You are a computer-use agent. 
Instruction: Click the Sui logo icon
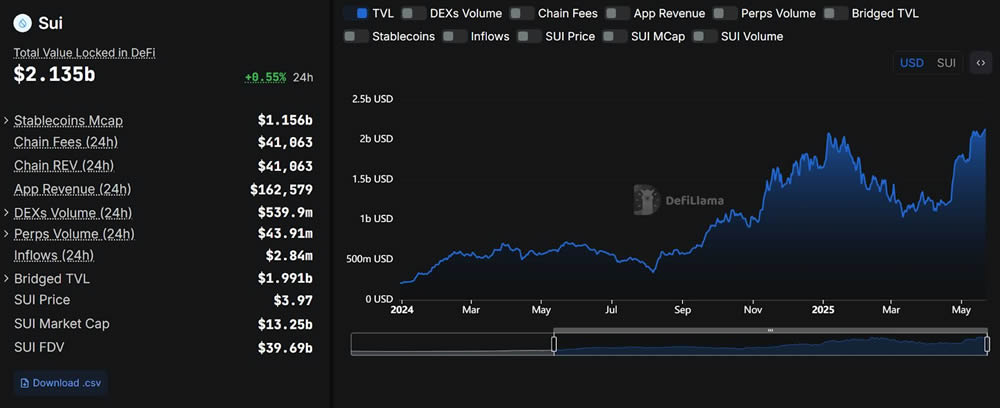[x=24, y=23]
